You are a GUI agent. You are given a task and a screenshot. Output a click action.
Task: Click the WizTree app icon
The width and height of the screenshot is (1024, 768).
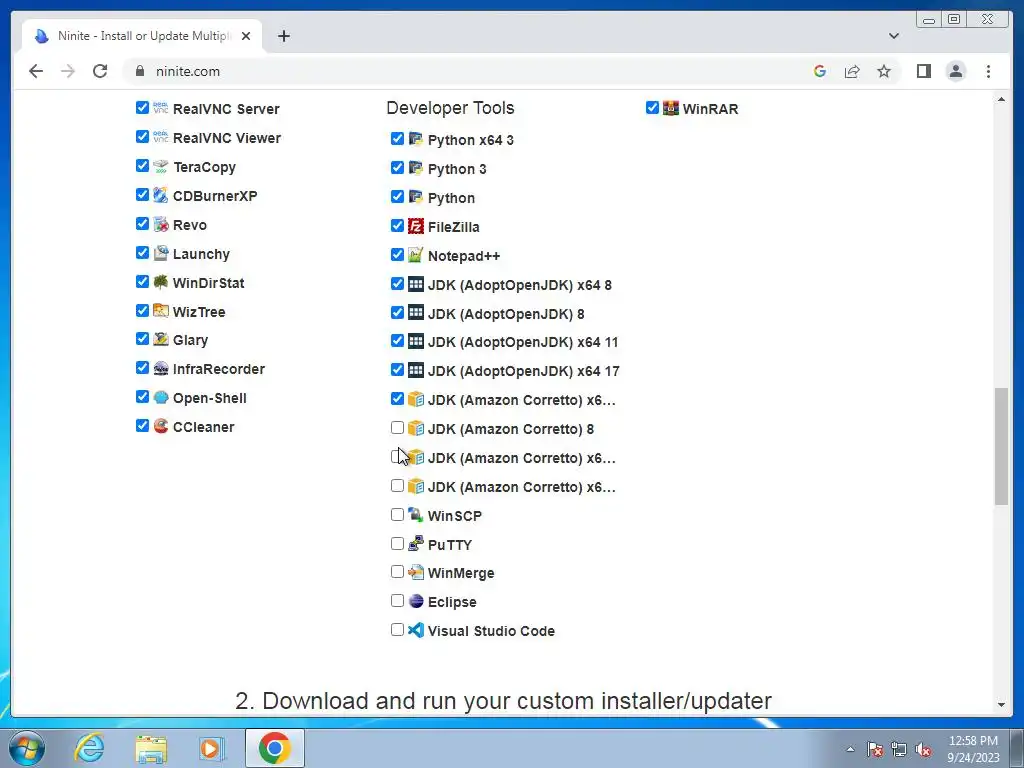[x=161, y=311]
